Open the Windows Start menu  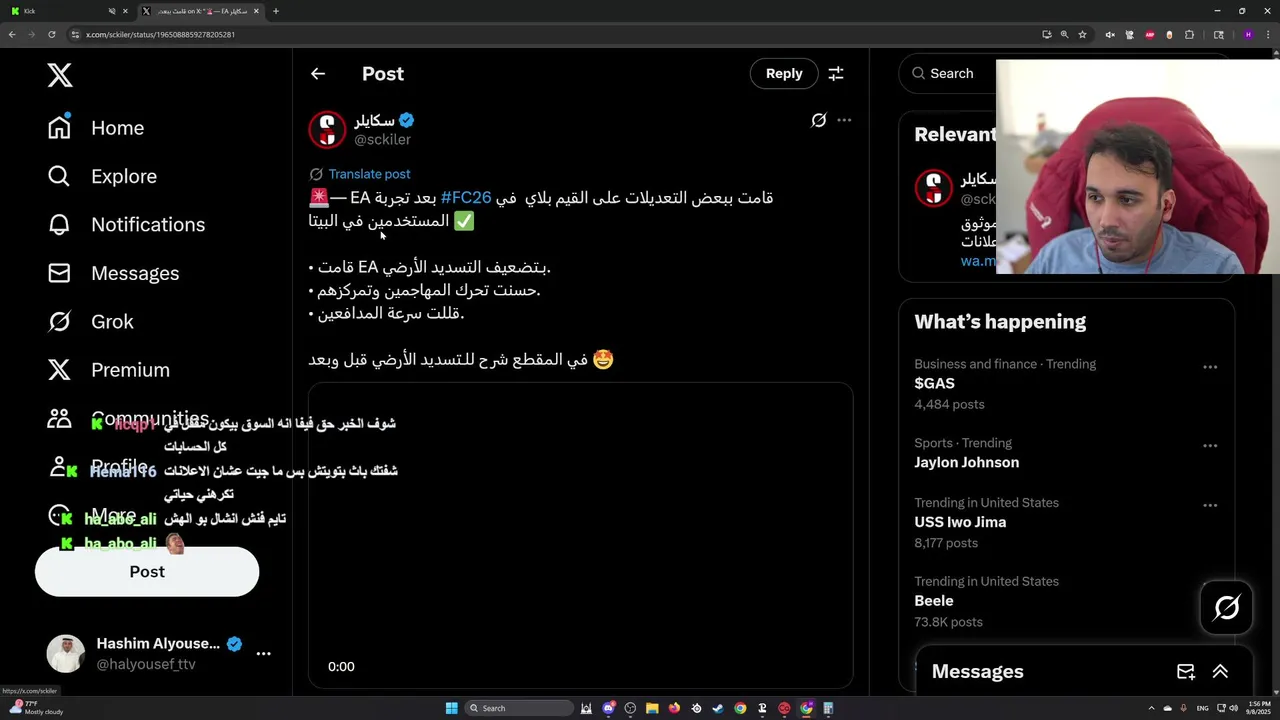click(x=451, y=708)
